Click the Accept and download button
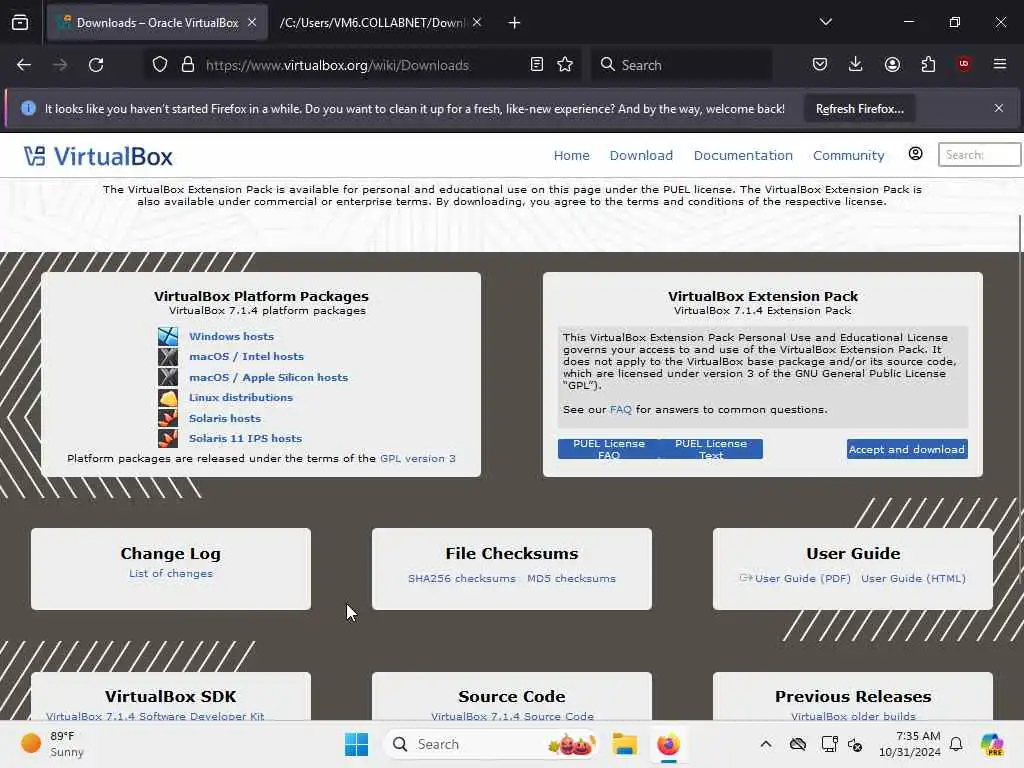Image resolution: width=1024 pixels, height=768 pixels. (906, 449)
